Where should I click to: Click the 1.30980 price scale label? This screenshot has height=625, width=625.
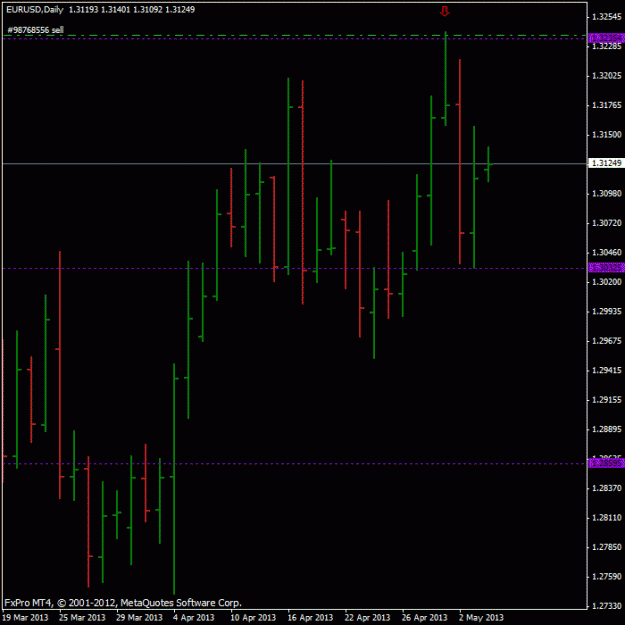(607, 194)
